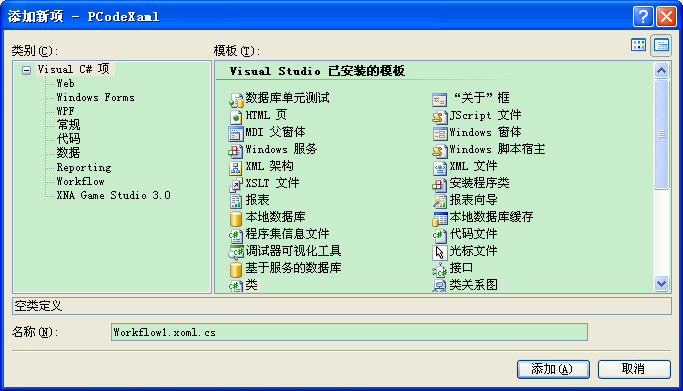Select the 光标文件 cursor icon
Screen dimensions: 683x391
click(x=440, y=253)
